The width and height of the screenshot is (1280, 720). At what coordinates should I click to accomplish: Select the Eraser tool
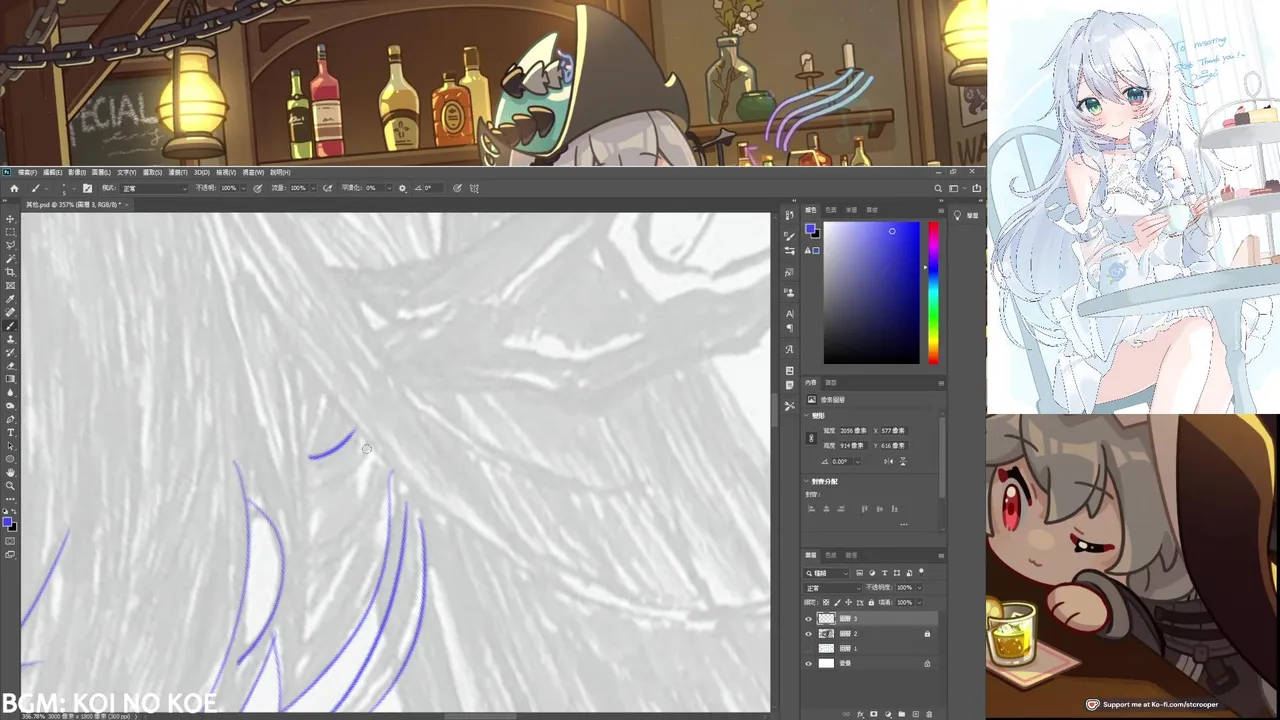[x=11, y=366]
